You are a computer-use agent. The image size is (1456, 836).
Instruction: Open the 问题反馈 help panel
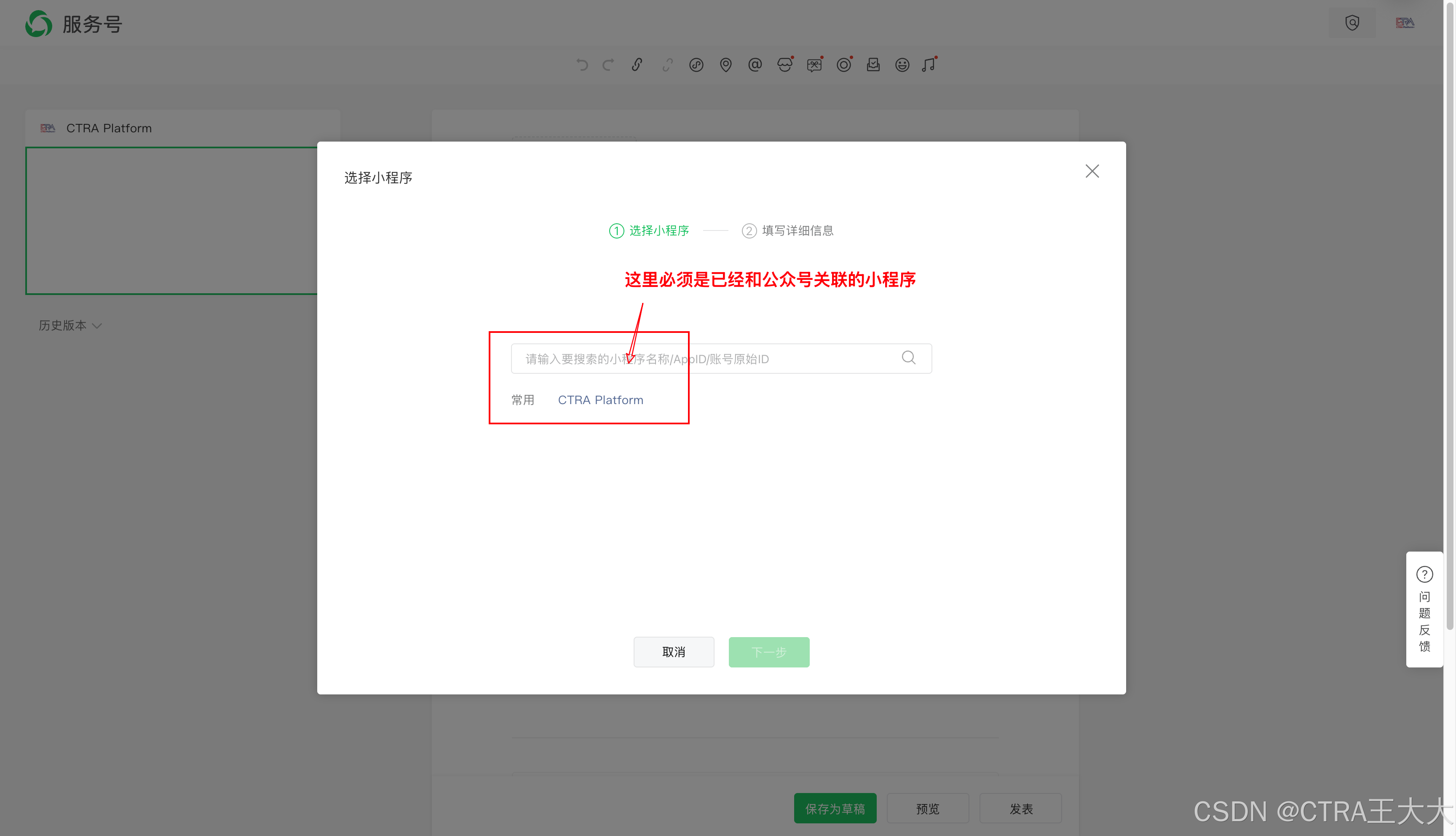pyautogui.click(x=1424, y=609)
